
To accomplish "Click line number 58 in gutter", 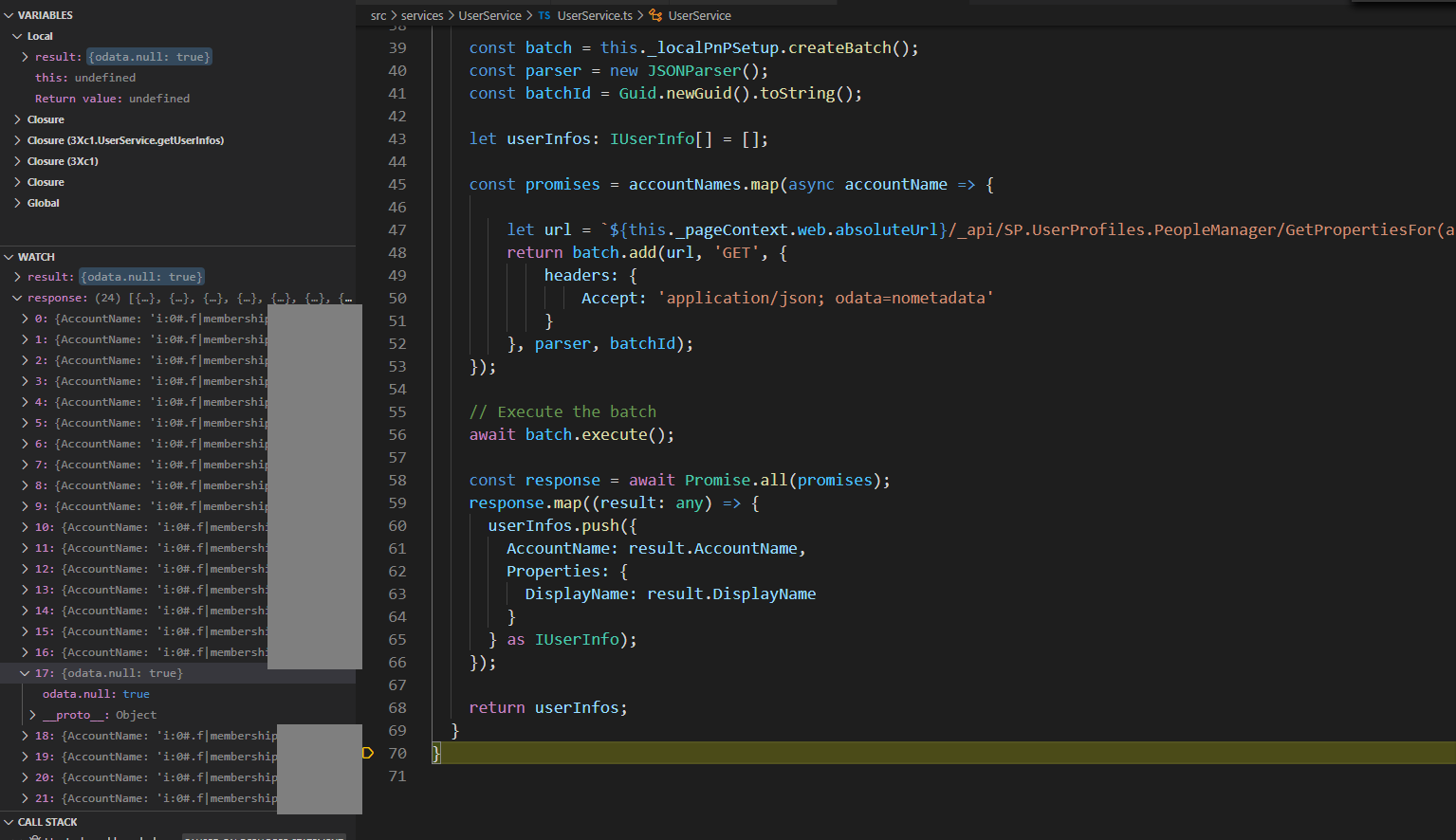I will tap(397, 480).
